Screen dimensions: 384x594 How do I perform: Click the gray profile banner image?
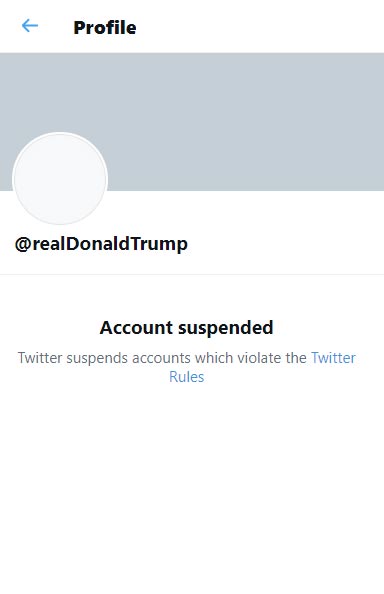click(192, 122)
